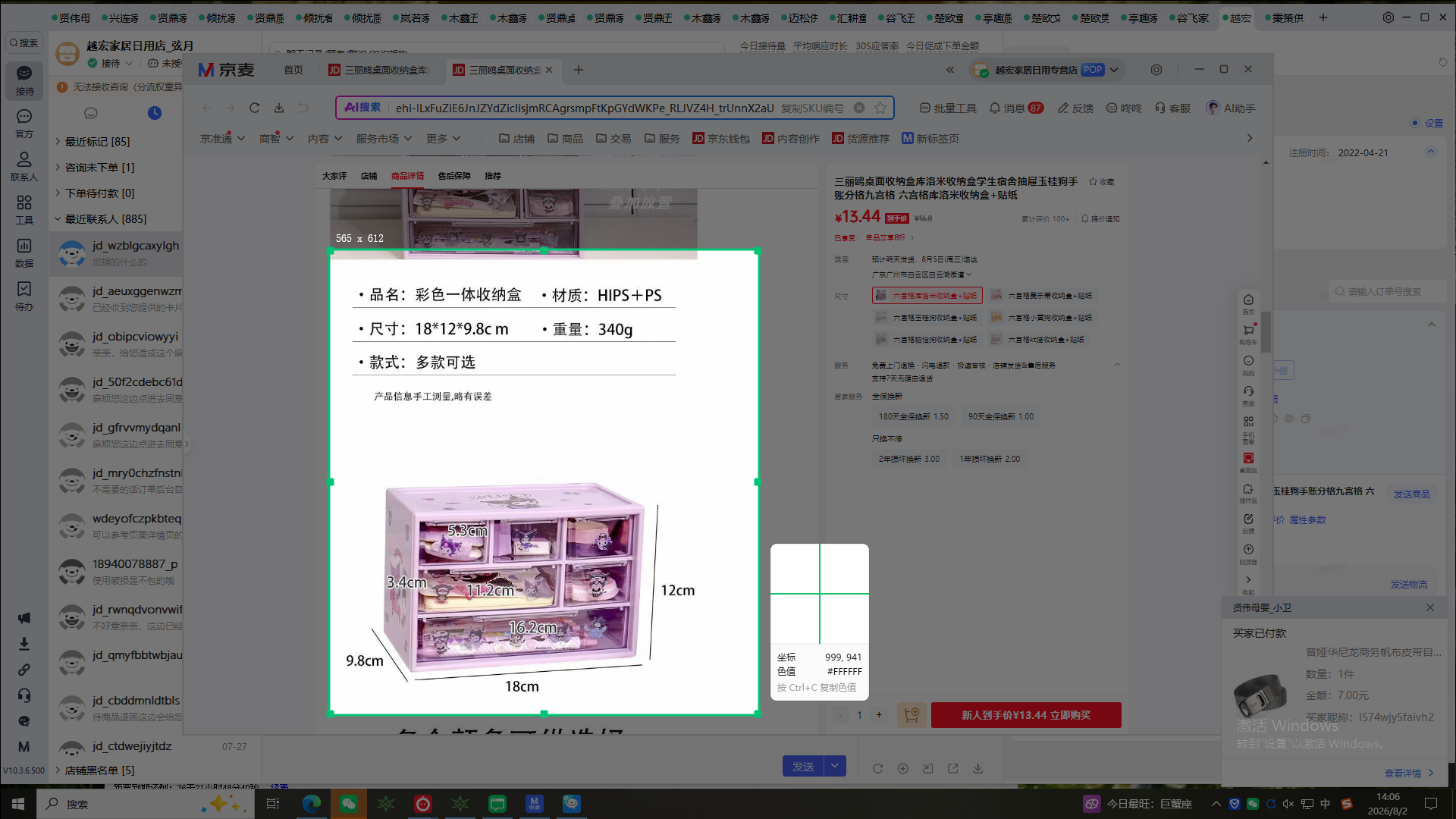Click the Windows Start button
Screen dimensions: 1456x819
pyautogui.click(x=18, y=804)
